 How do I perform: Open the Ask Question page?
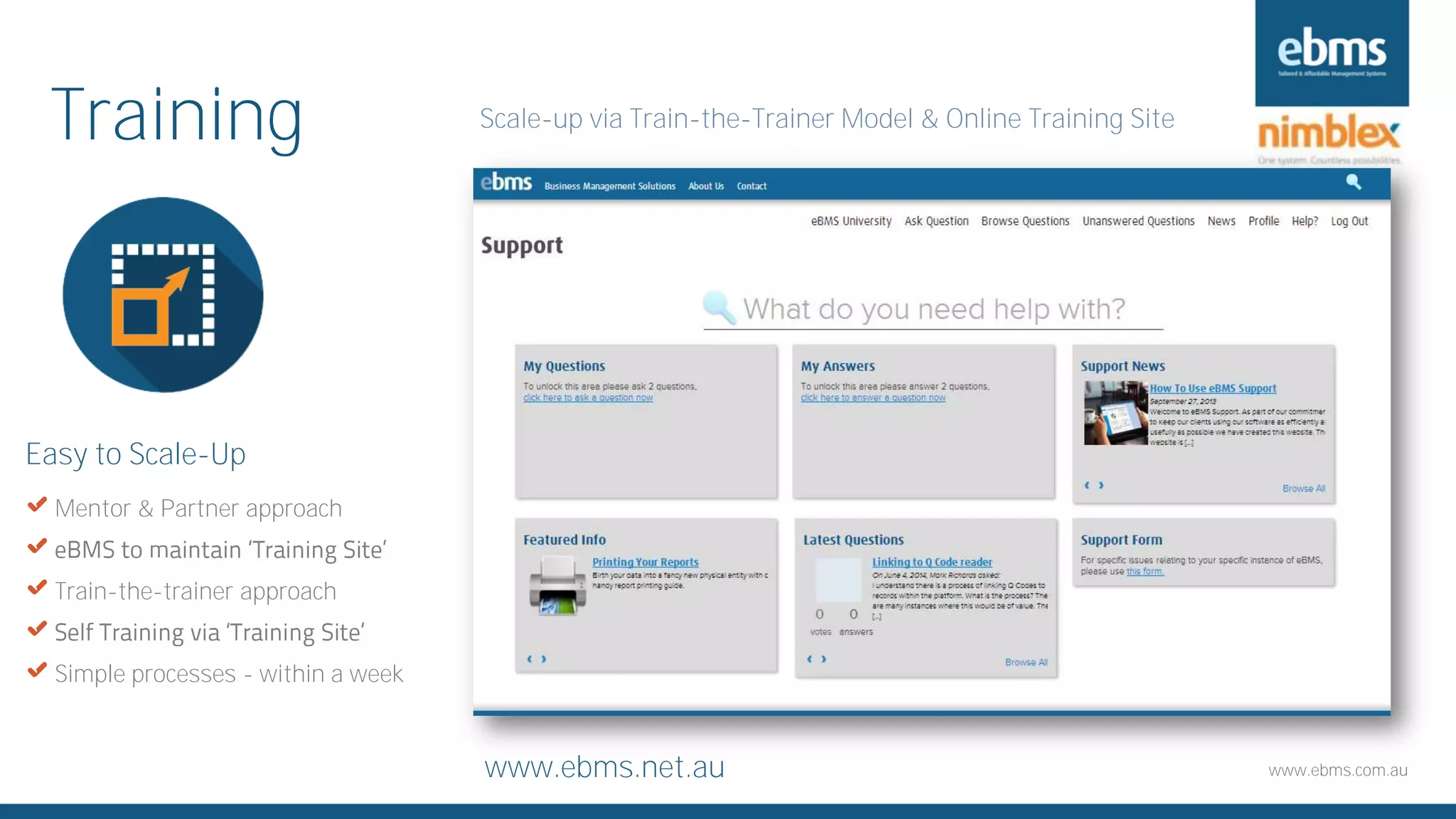point(936,221)
